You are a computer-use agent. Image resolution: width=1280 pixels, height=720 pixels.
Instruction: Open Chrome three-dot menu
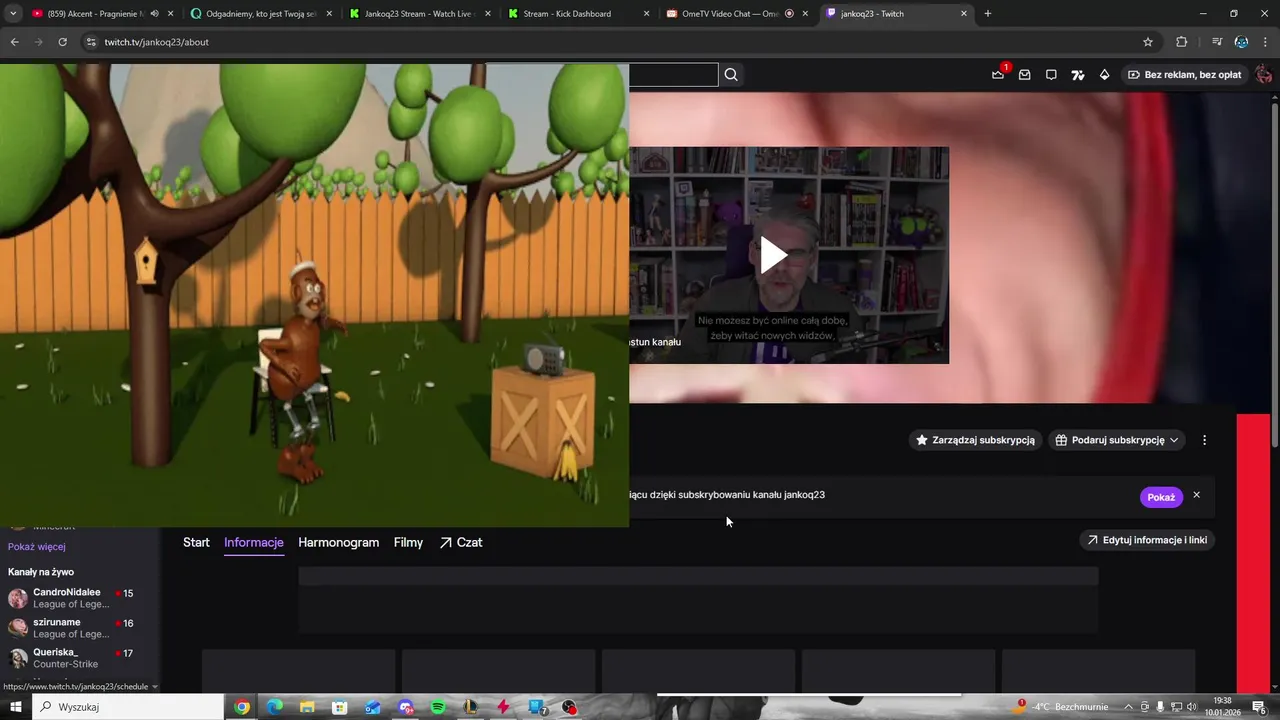[1265, 42]
